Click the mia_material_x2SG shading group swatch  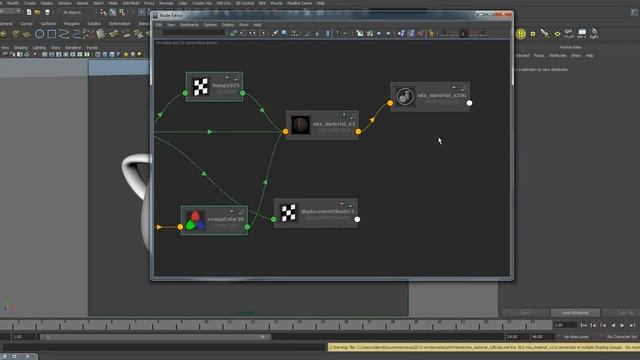[405, 96]
